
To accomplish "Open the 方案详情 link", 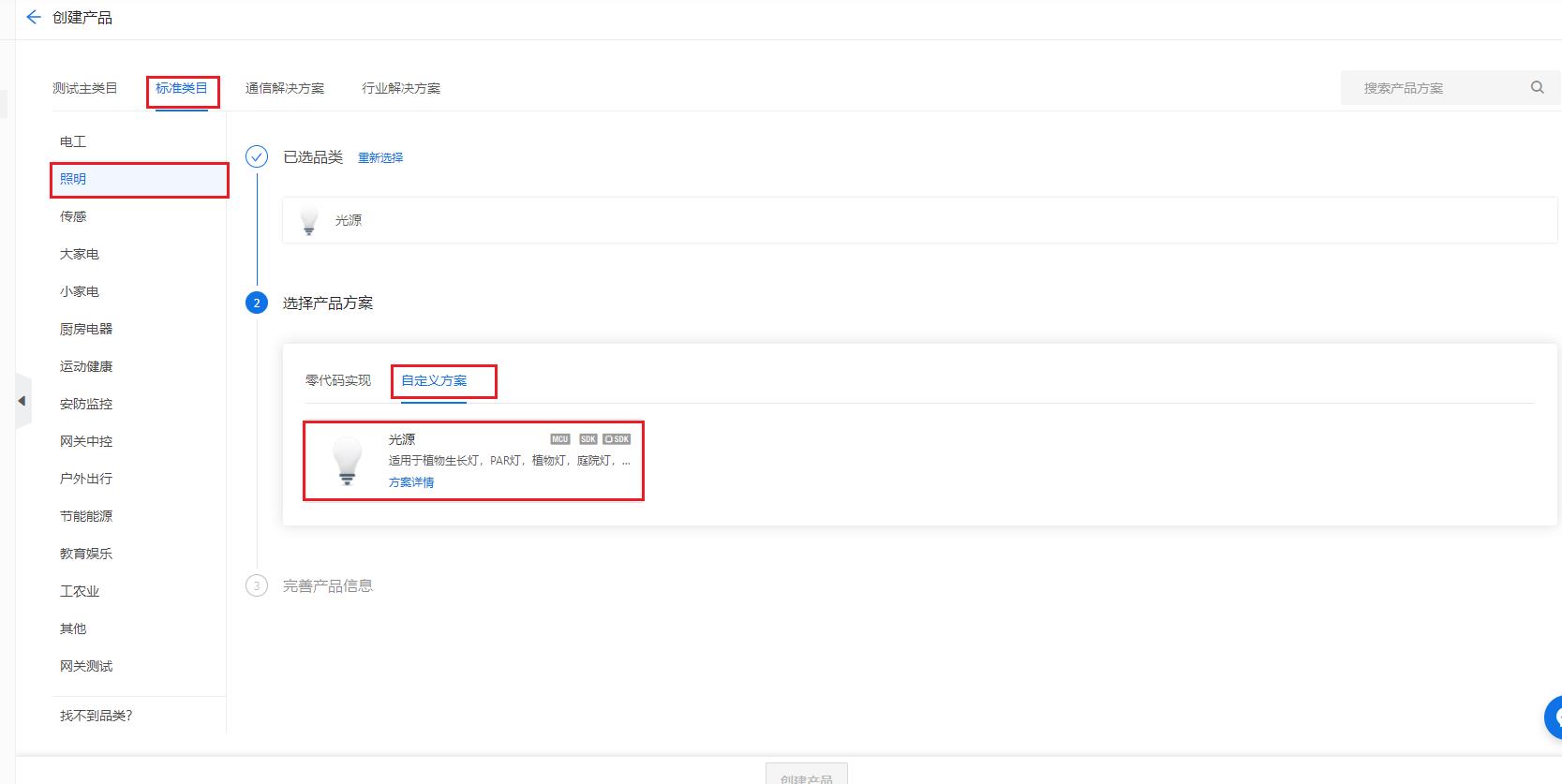I will pos(411,482).
